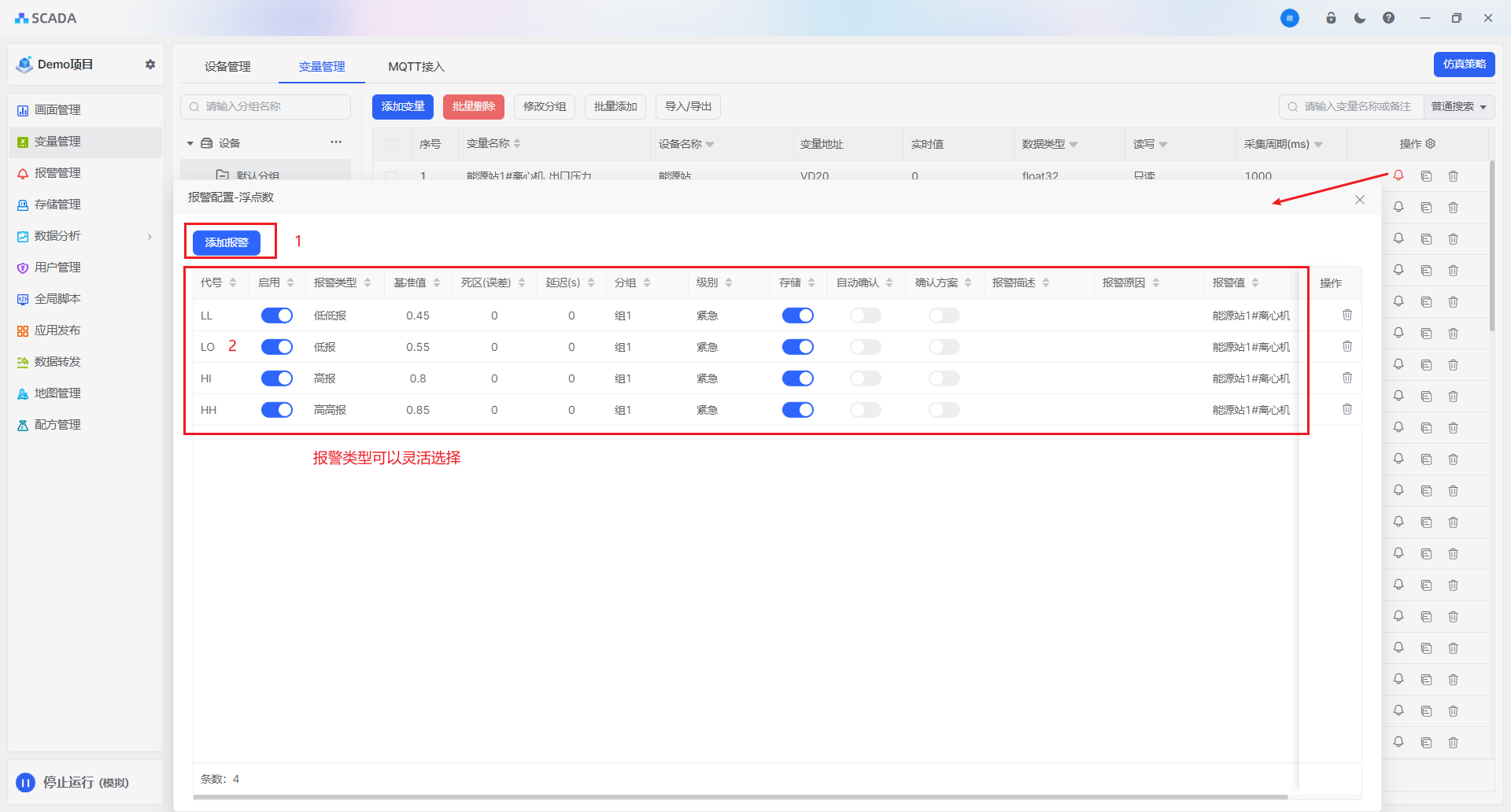Switch to the MQTT接入 tab
The width and height of the screenshot is (1511, 812).
click(416, 67)
